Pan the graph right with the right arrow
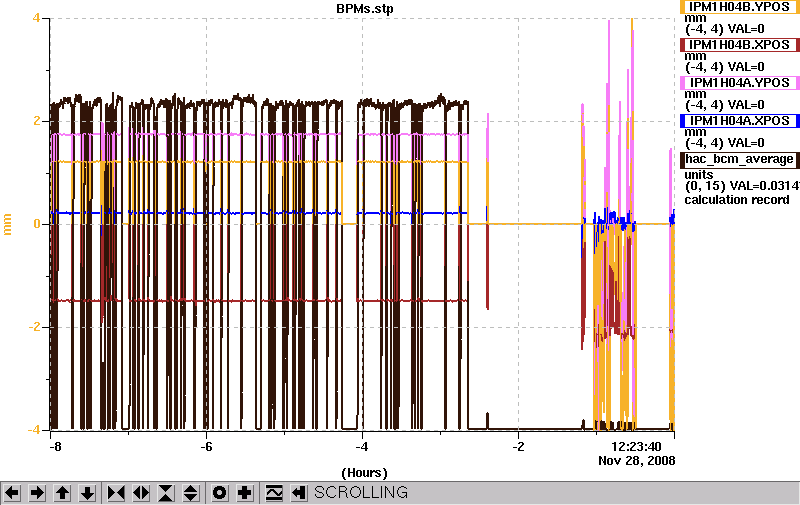Image resolution: width=800 pixels, height=505 pixels. [37, 493]
